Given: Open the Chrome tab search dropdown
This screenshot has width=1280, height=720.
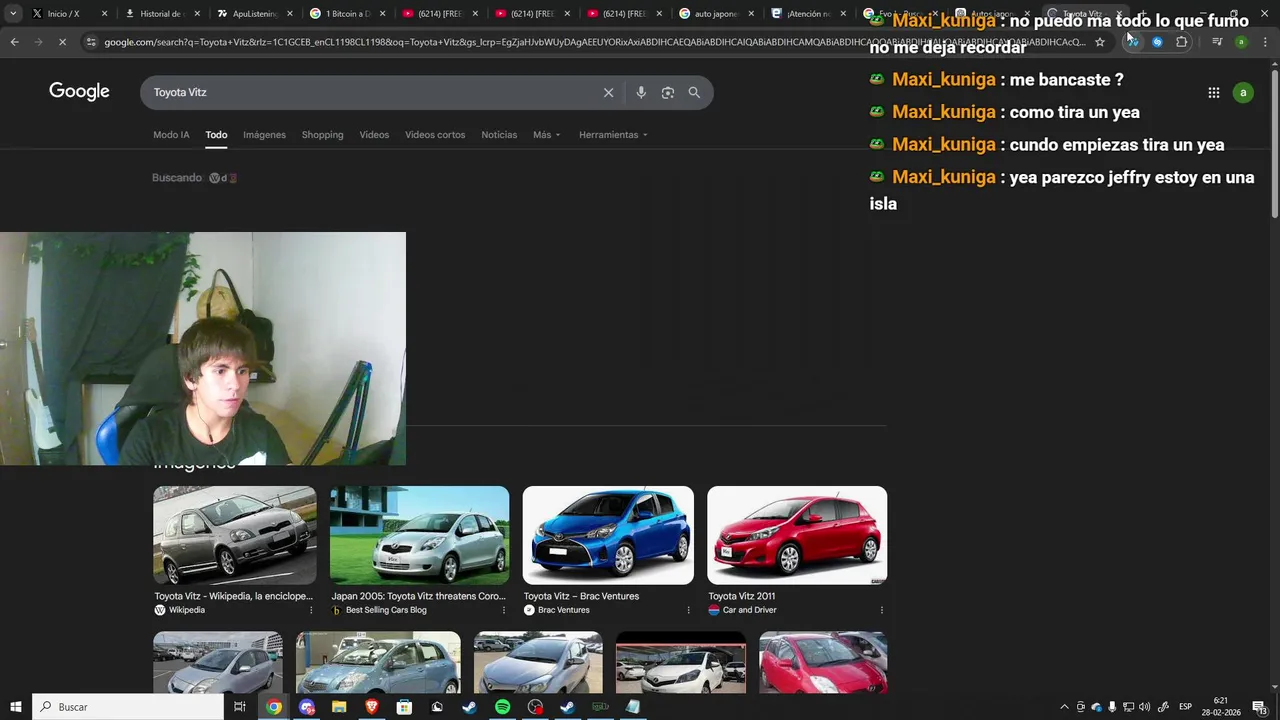Looking at the screenshot, I should pos(13,14).
